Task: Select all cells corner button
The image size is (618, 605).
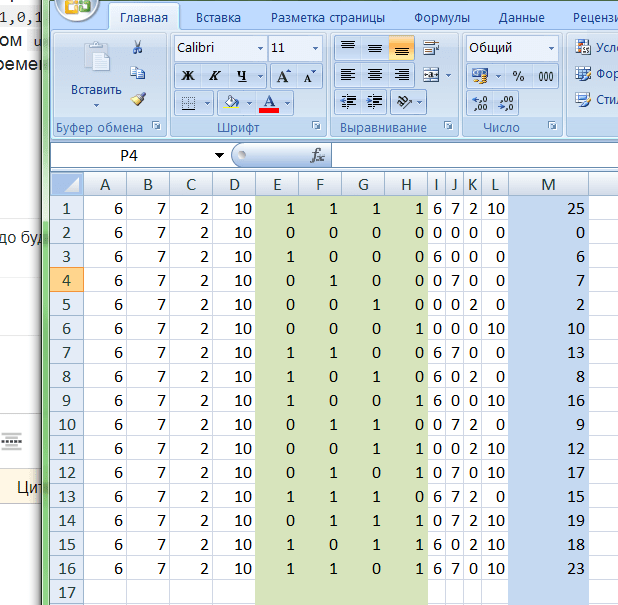Action: pyautogui.click(x=67, y=184)
